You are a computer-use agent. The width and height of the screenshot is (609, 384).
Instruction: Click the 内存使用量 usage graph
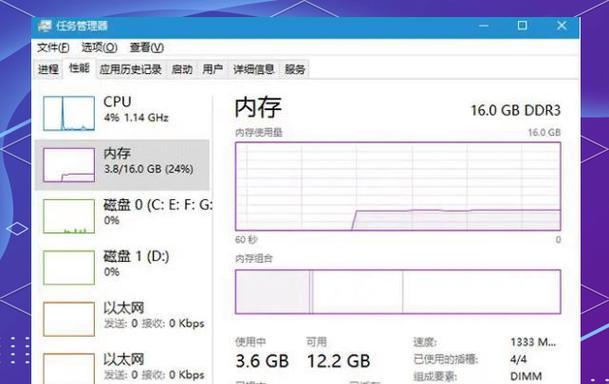tap(398, 186)
